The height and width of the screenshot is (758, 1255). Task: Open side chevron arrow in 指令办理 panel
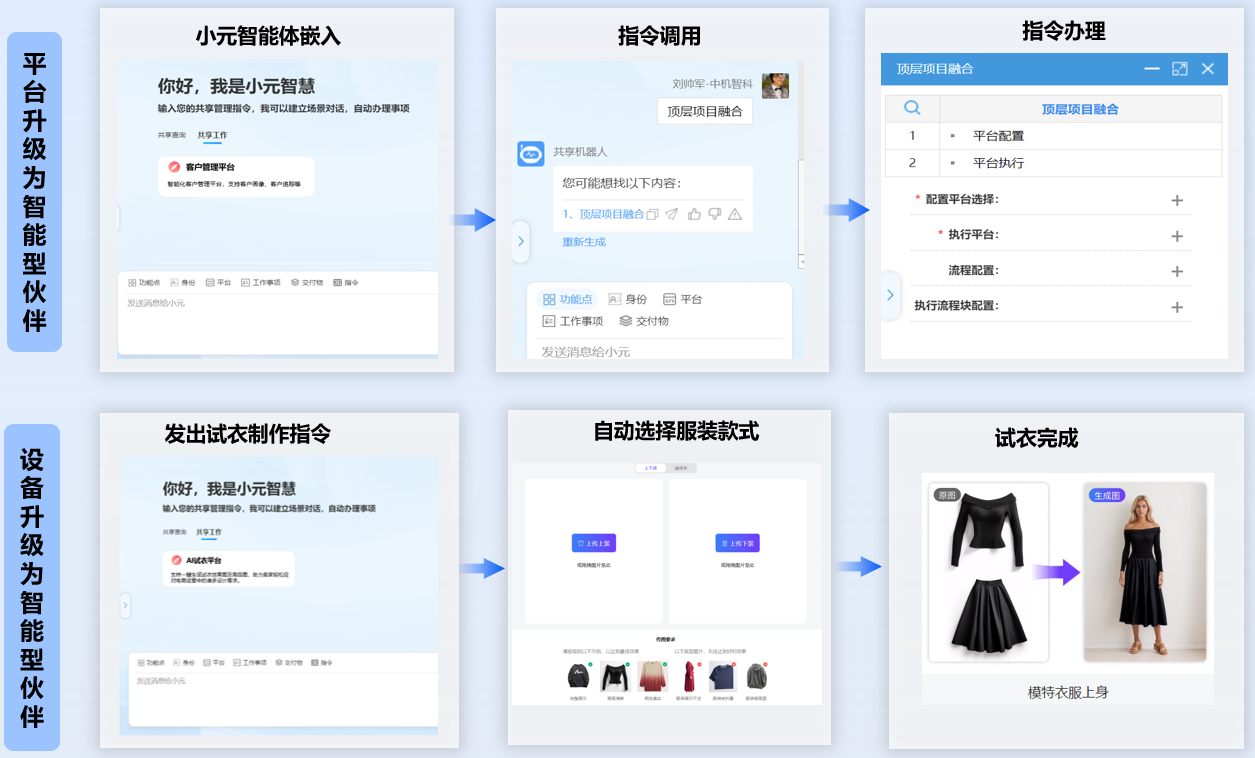point(890,295)
